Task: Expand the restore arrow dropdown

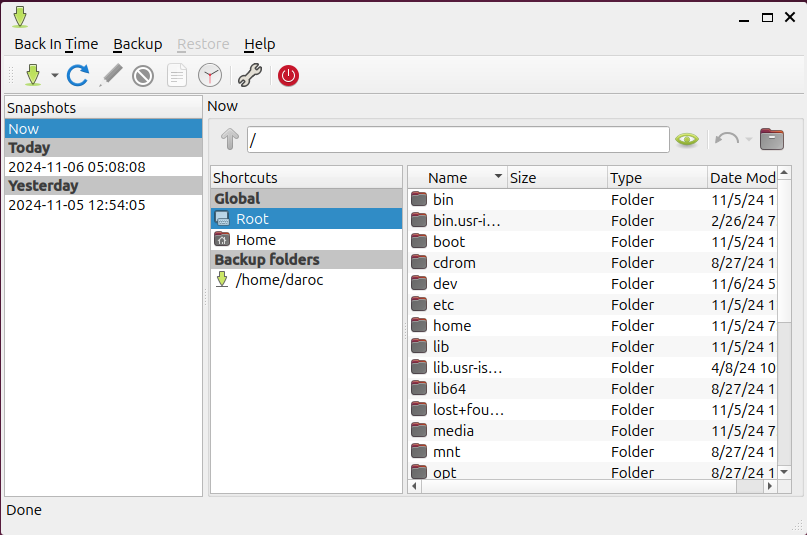Action: pos(748,140)
